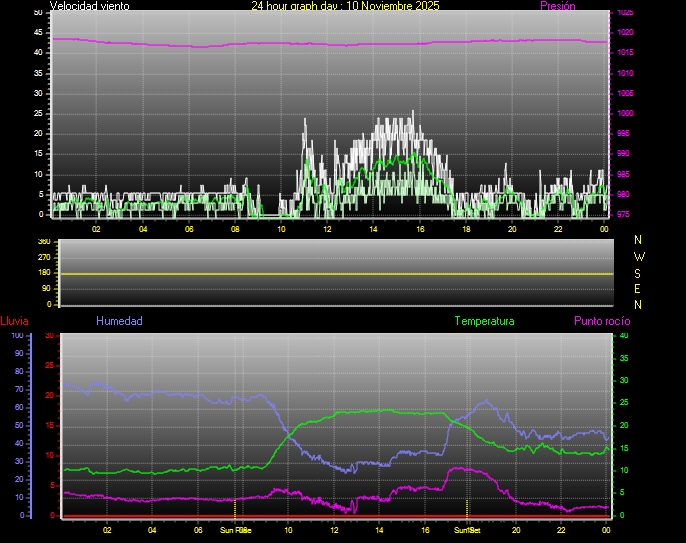Select the 40 temperature axis value
Screen dimensions: 686x543
(625, 335)
